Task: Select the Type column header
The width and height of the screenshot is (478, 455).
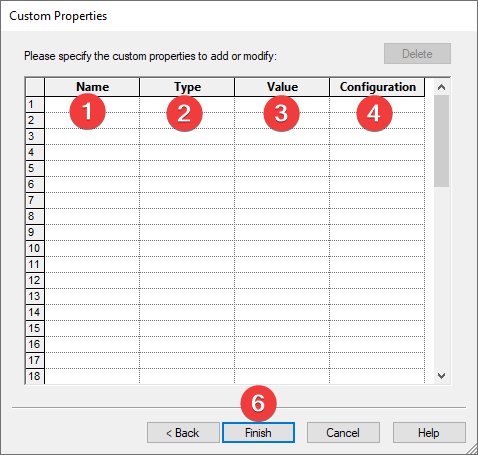Action: click(187, 87)
